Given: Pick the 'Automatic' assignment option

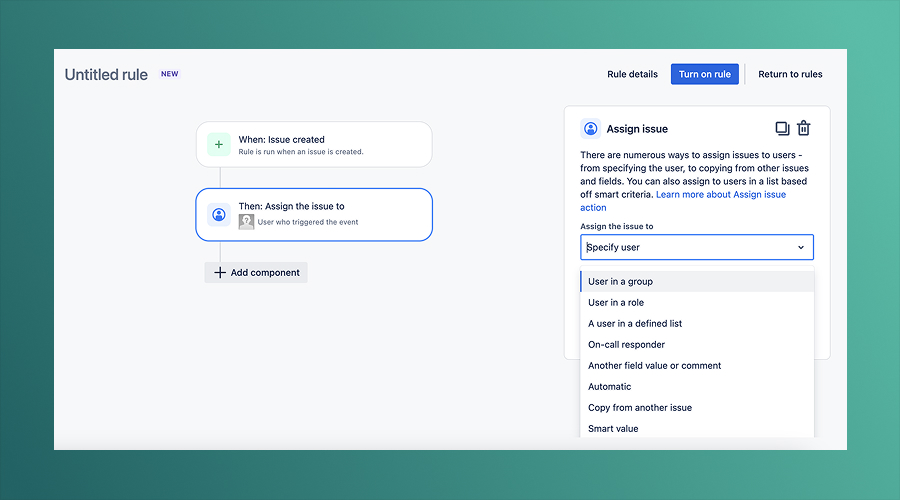Looking at the screenshot, I should click(x=697, y=387).
